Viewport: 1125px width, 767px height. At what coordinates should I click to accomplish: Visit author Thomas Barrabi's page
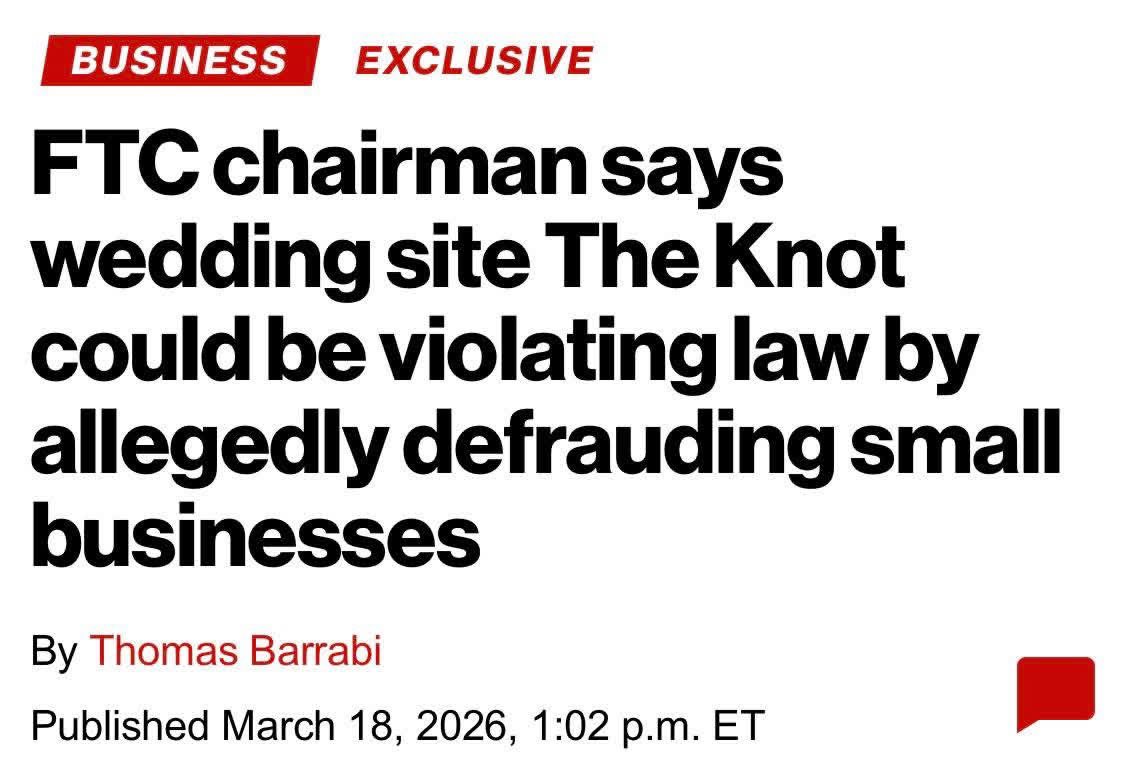point(236,652)
